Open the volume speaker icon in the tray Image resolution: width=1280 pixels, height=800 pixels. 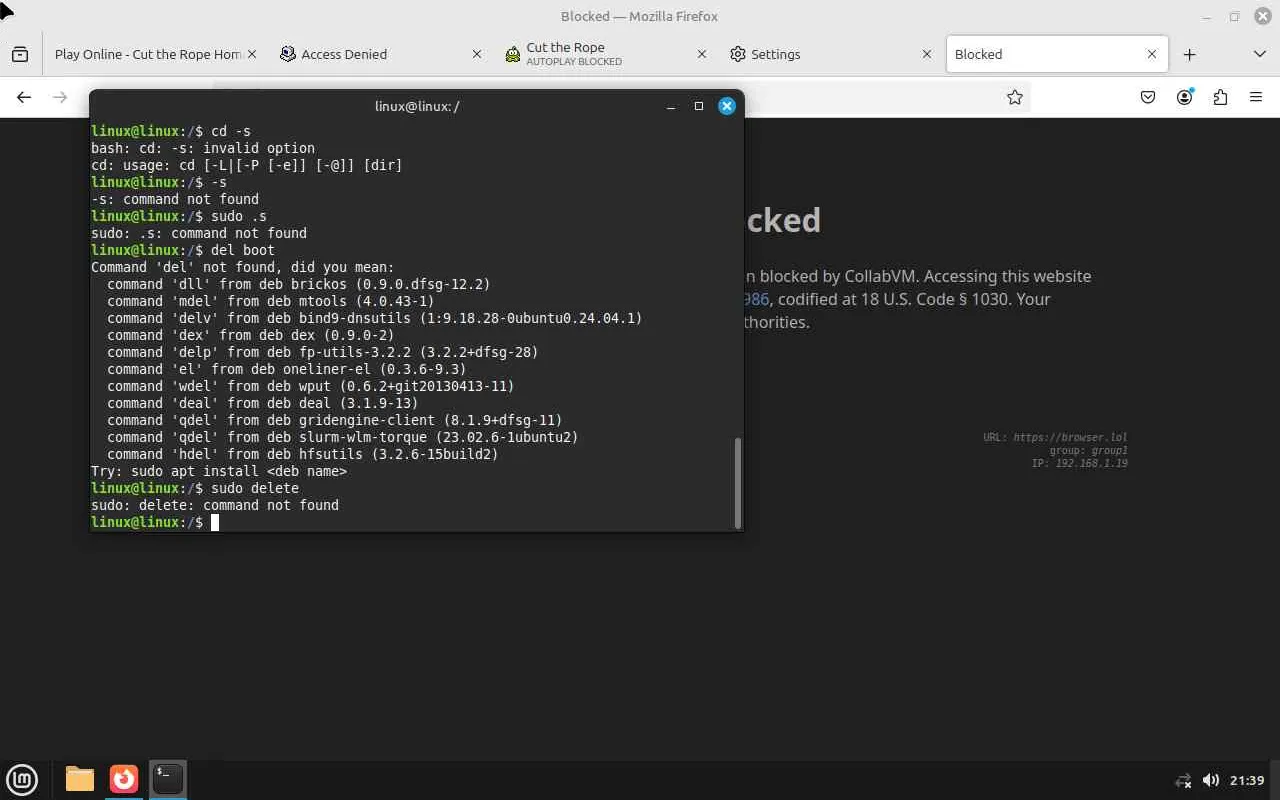1210,780
